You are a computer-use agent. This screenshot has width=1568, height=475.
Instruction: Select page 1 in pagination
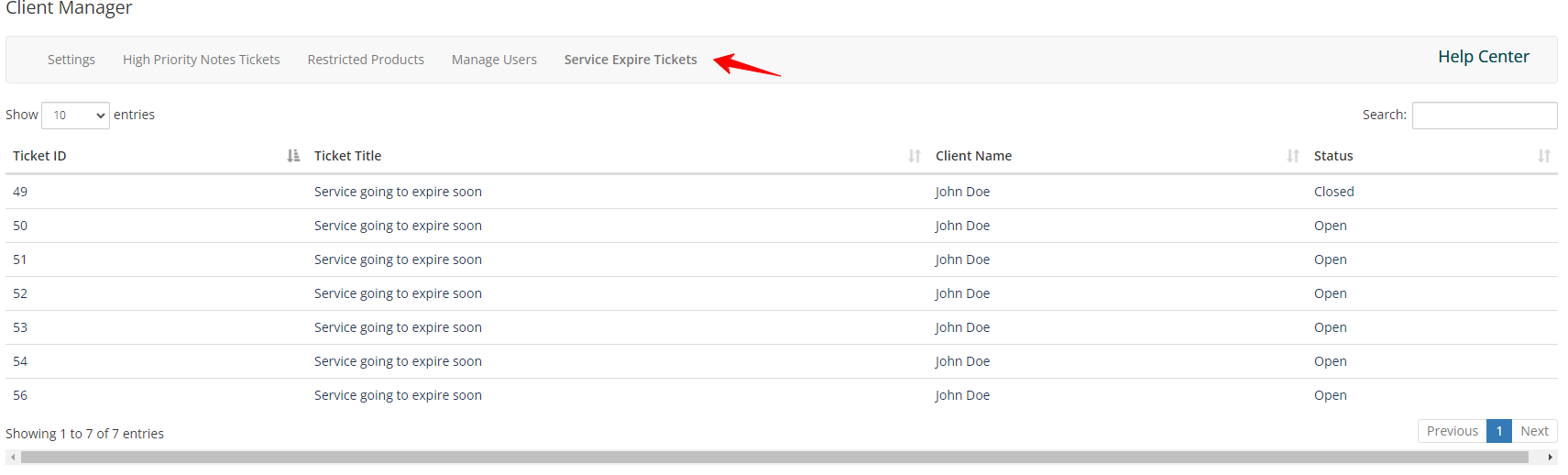1499,431
